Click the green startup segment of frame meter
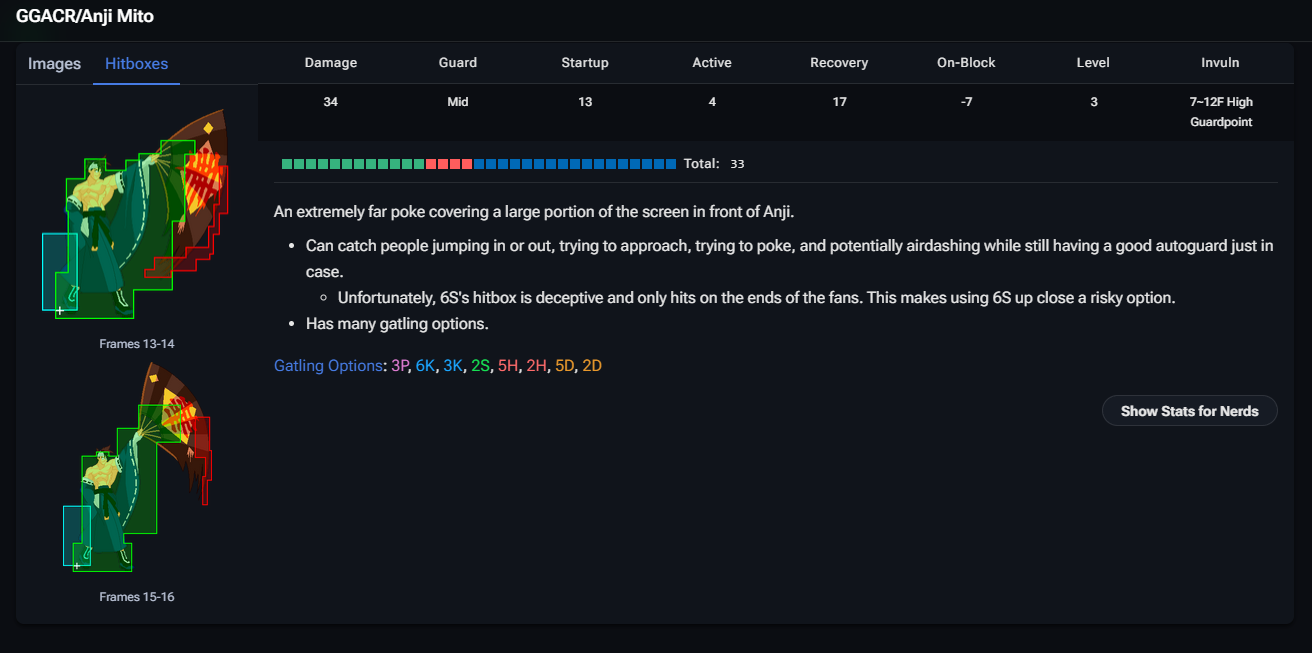Viewport: 1312px width, 653px height. 353,164
